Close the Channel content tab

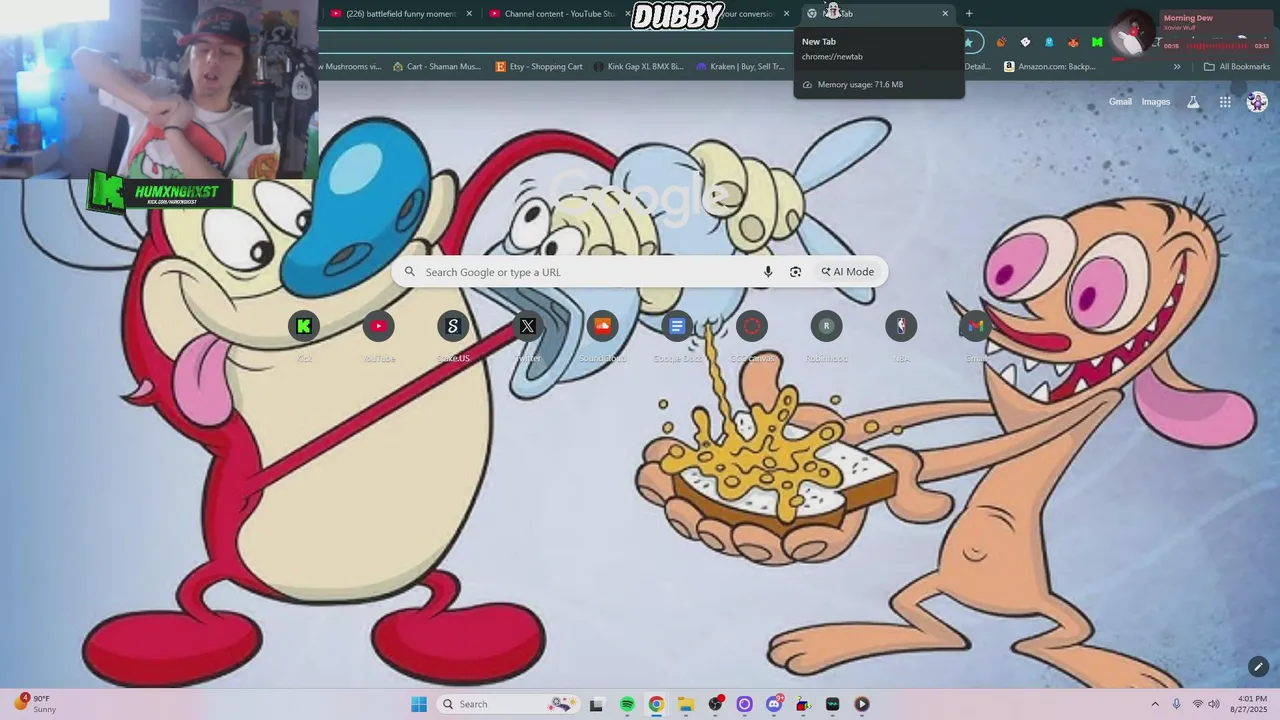[x=628, y=14]
